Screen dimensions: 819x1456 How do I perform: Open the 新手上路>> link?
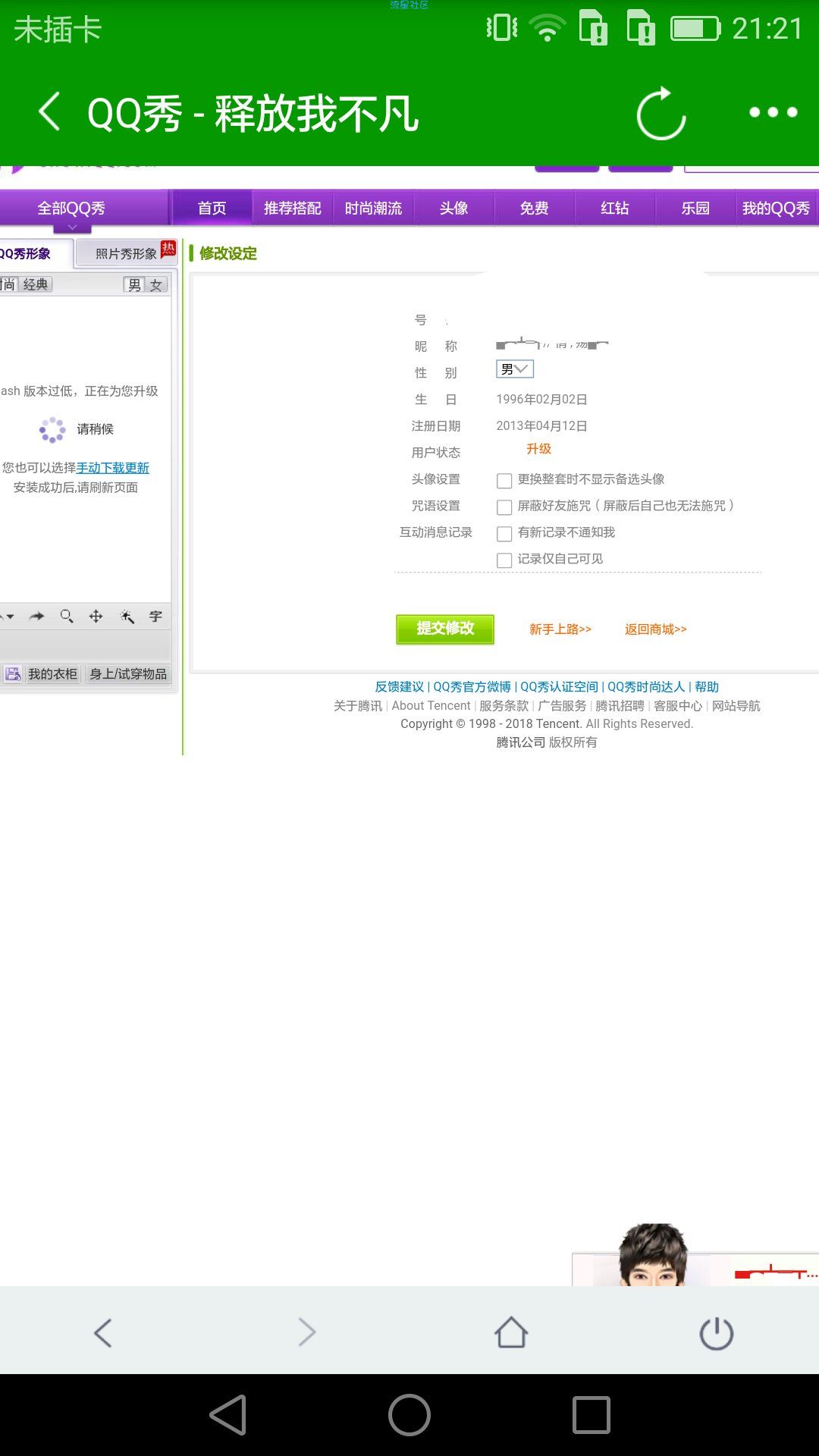[x=560, y=629]
